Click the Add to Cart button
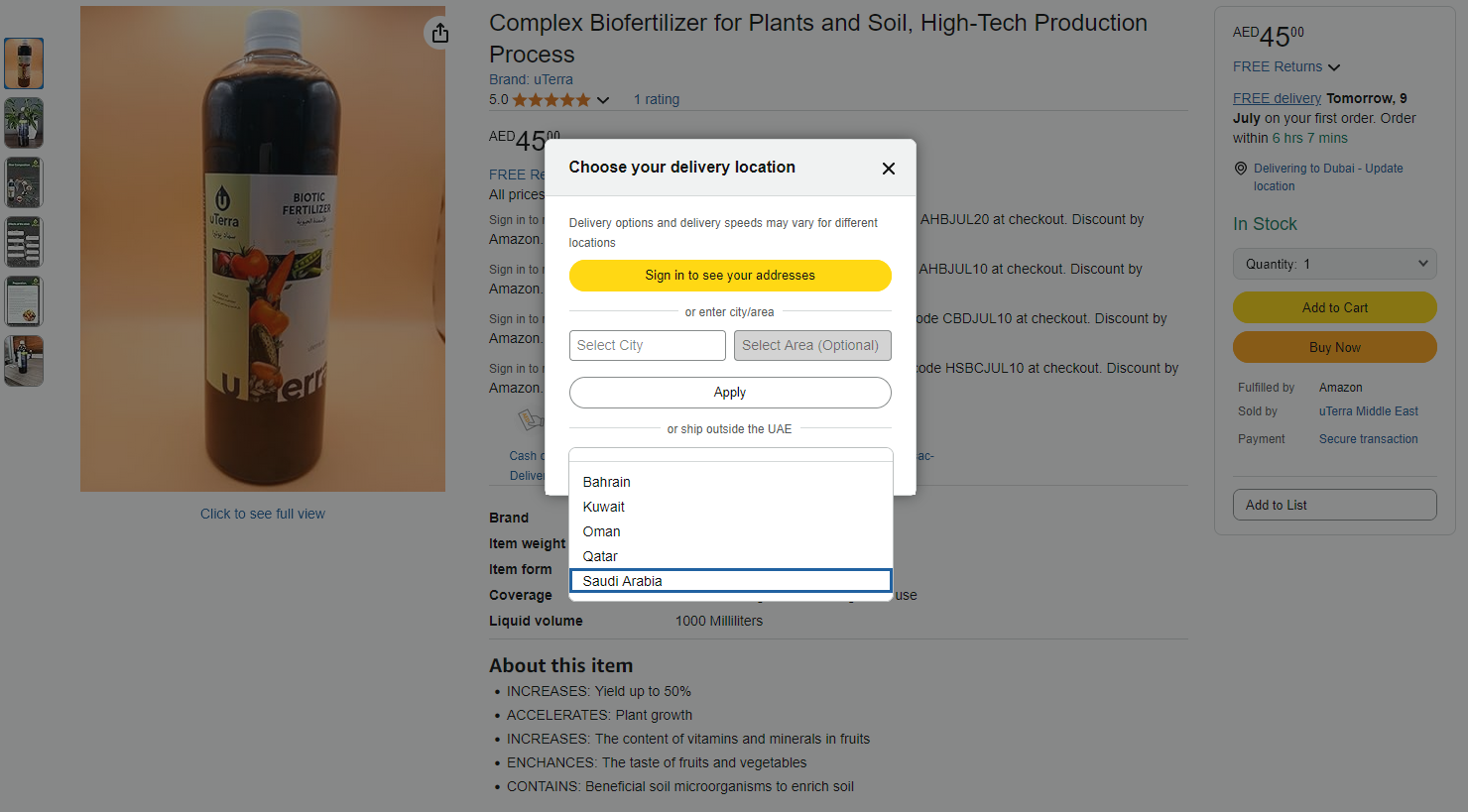 1335,307
